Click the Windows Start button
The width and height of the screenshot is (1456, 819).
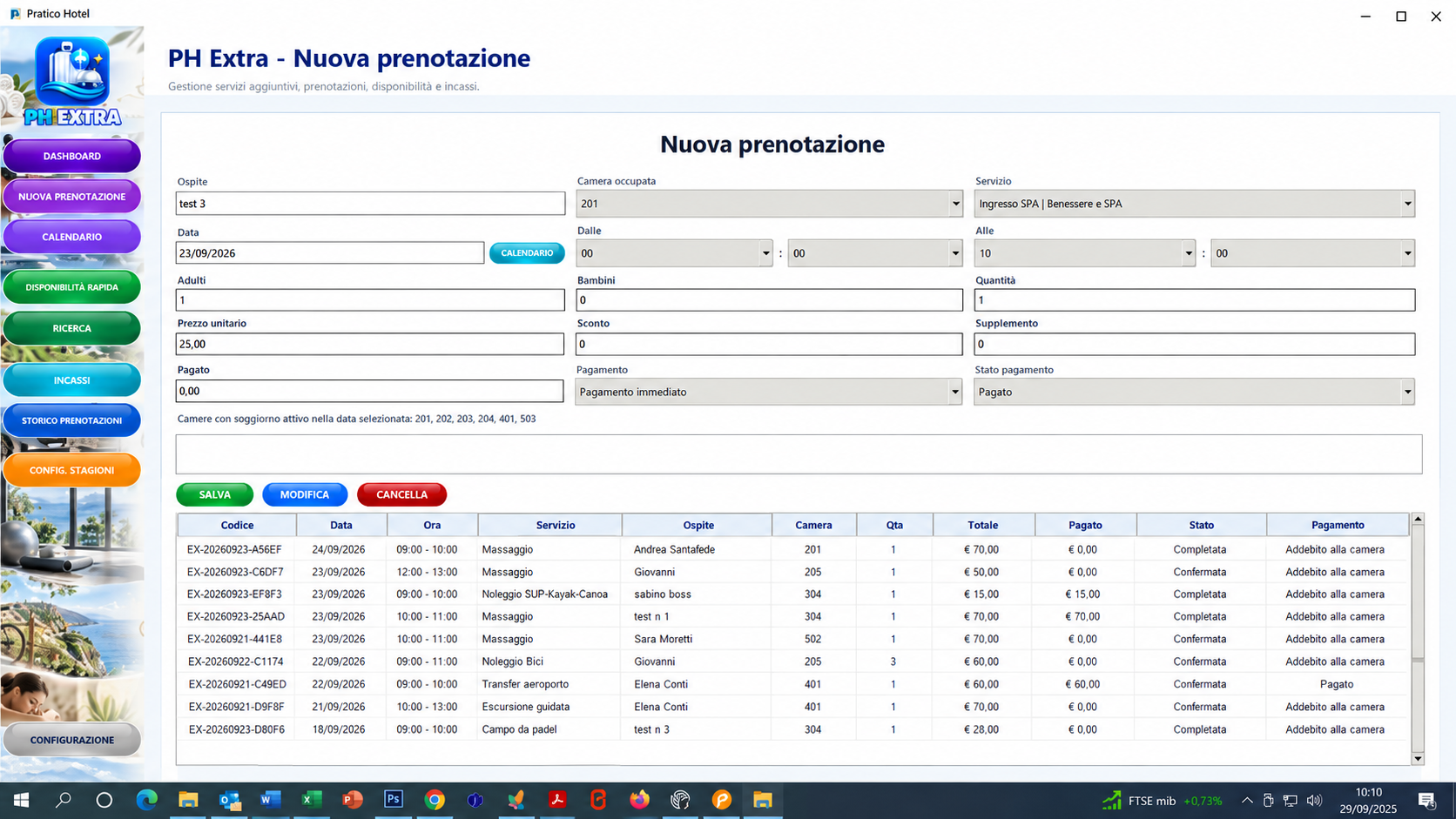coord(21,800)
